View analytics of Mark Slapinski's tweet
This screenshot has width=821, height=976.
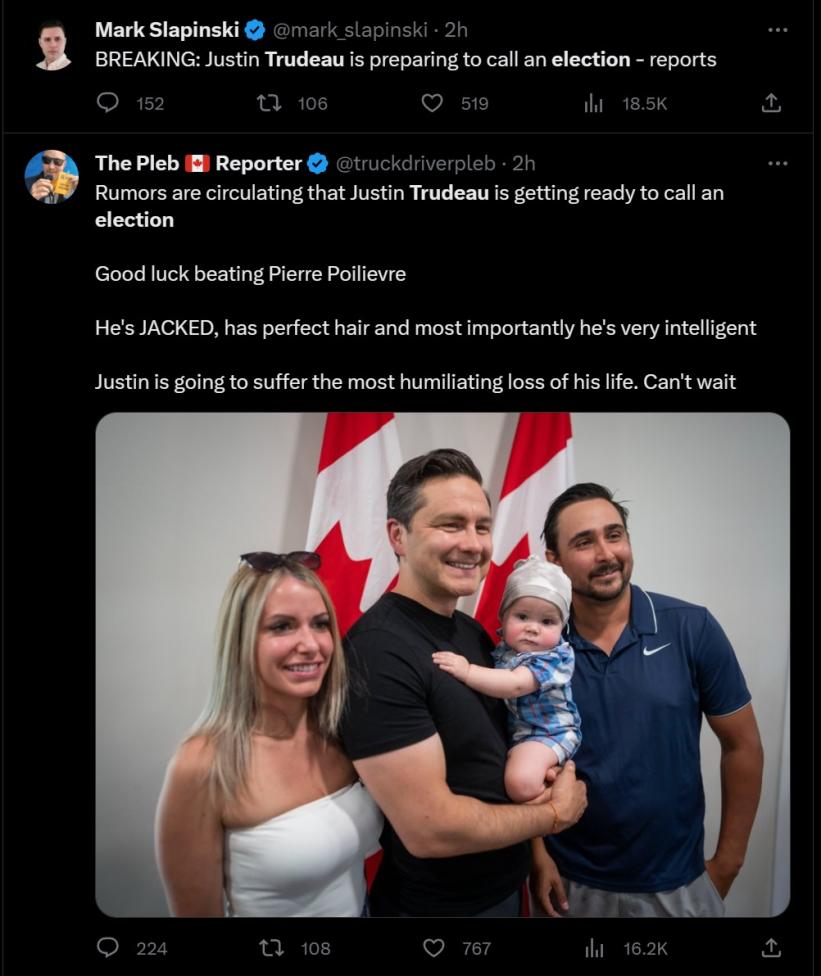point(594,103)
